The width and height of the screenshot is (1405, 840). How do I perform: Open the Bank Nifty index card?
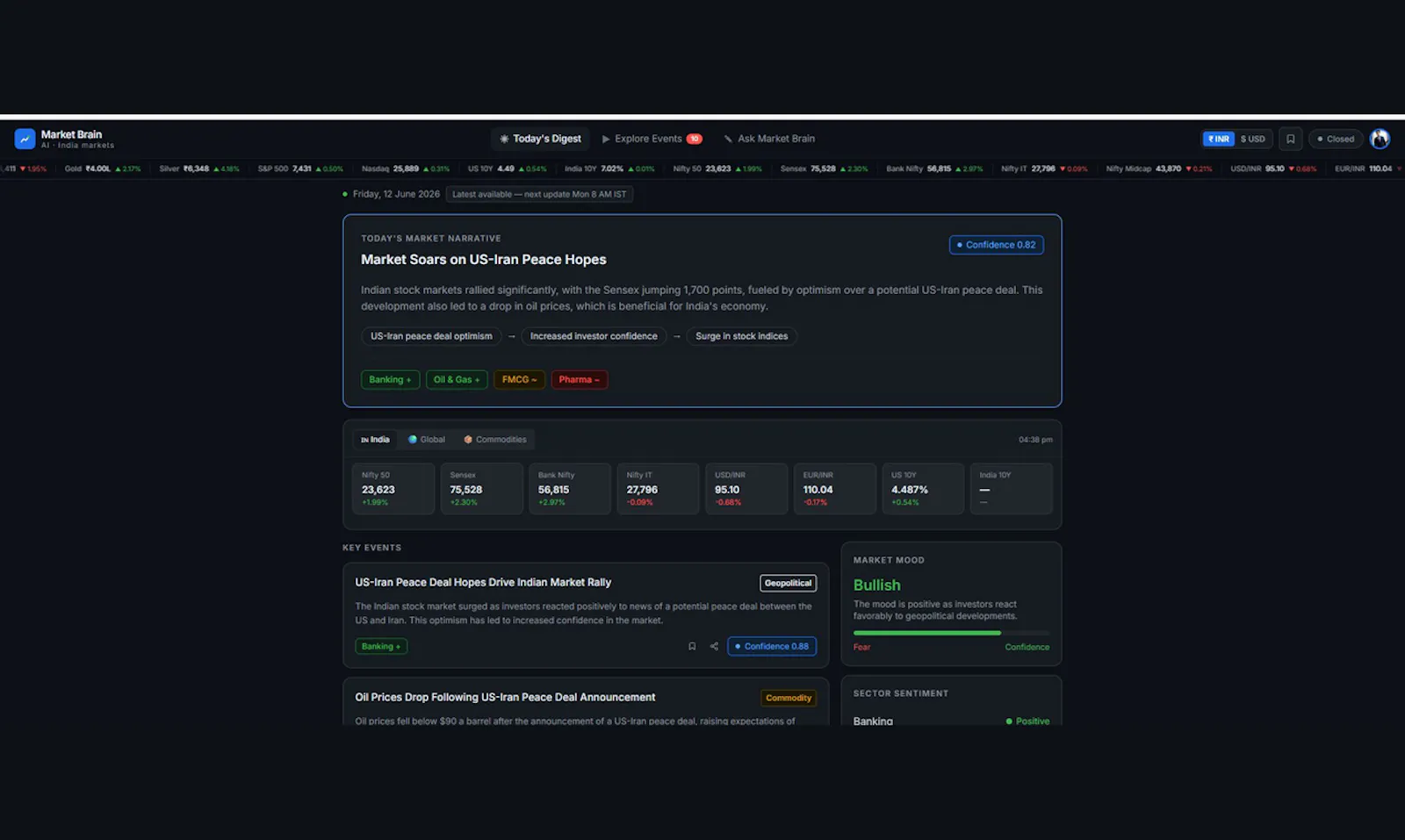click(x=570, y=489)
